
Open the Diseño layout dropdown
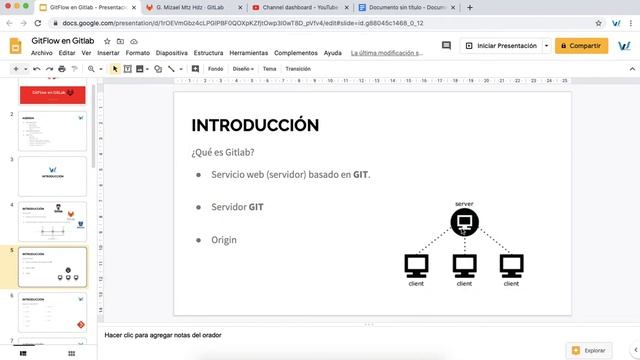pos(243,69)
